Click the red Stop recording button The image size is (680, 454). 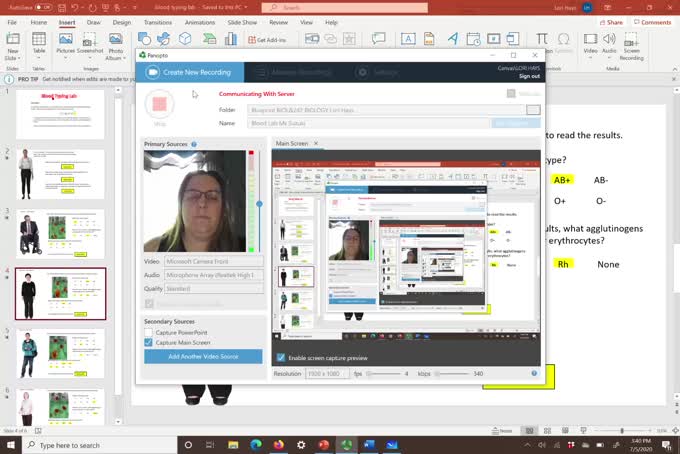(x=160, y=105)
